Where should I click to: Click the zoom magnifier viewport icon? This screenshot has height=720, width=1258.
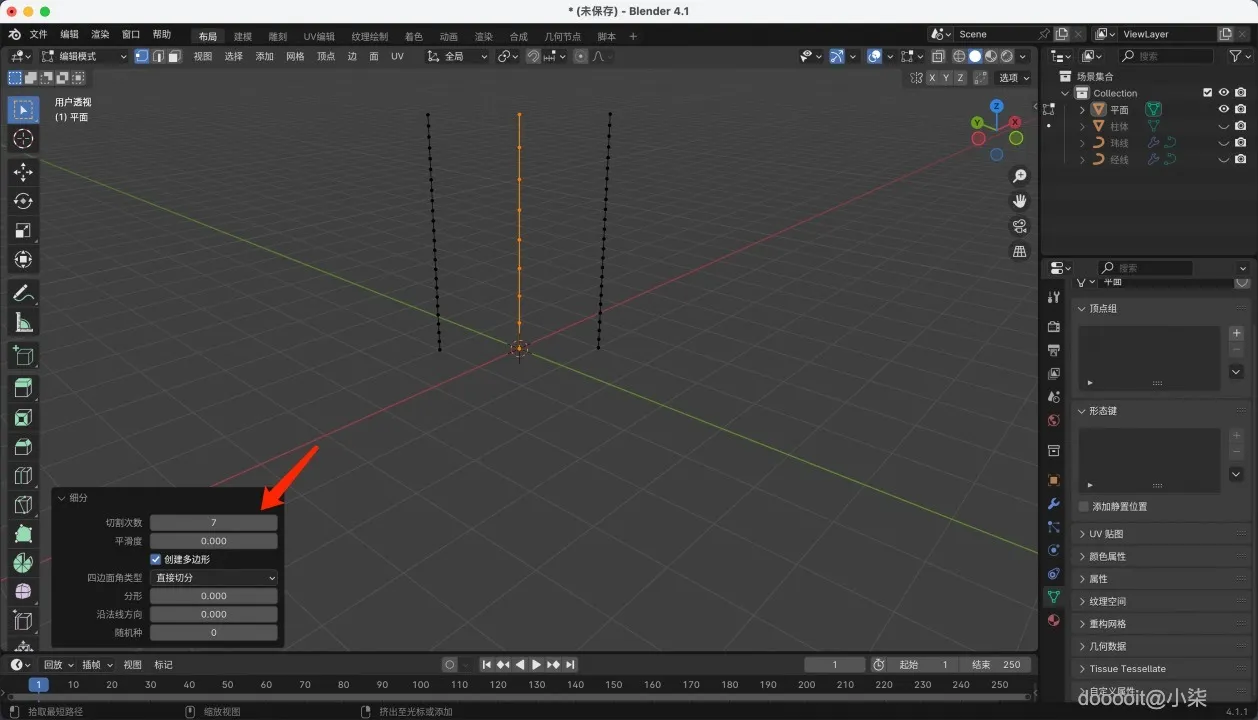point(1020,176)
